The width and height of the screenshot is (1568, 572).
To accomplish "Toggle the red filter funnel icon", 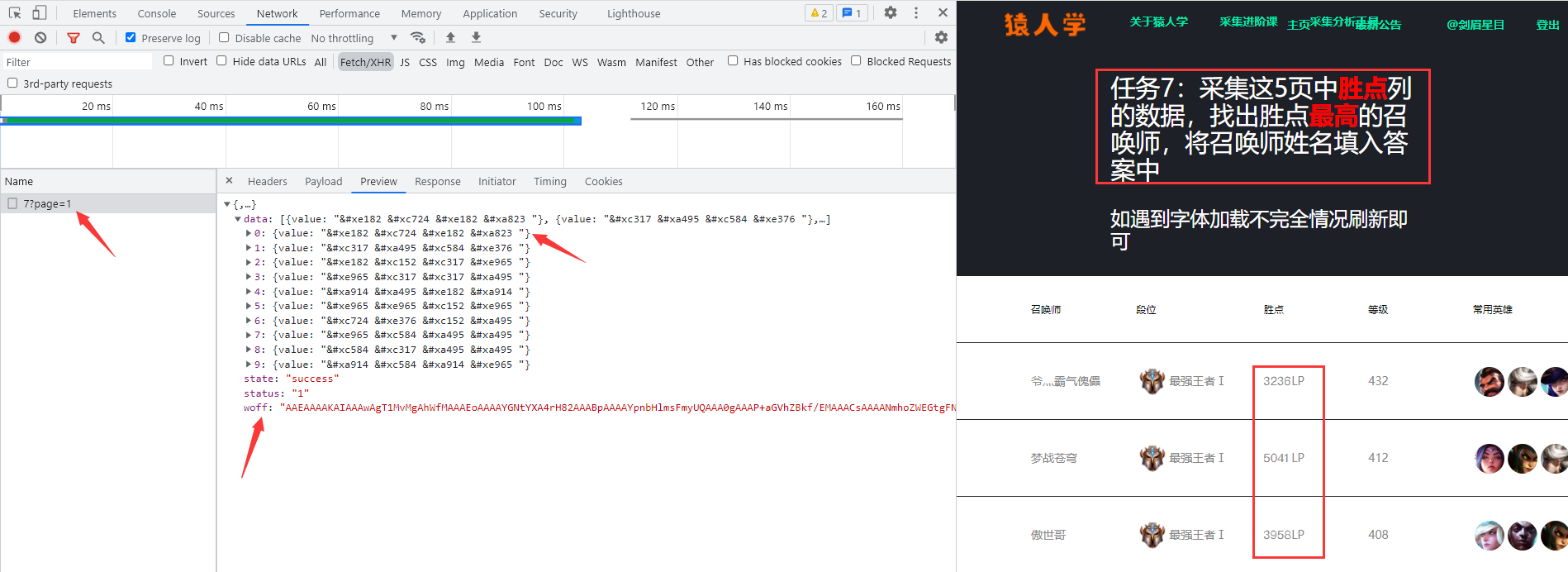I will 74,37.
